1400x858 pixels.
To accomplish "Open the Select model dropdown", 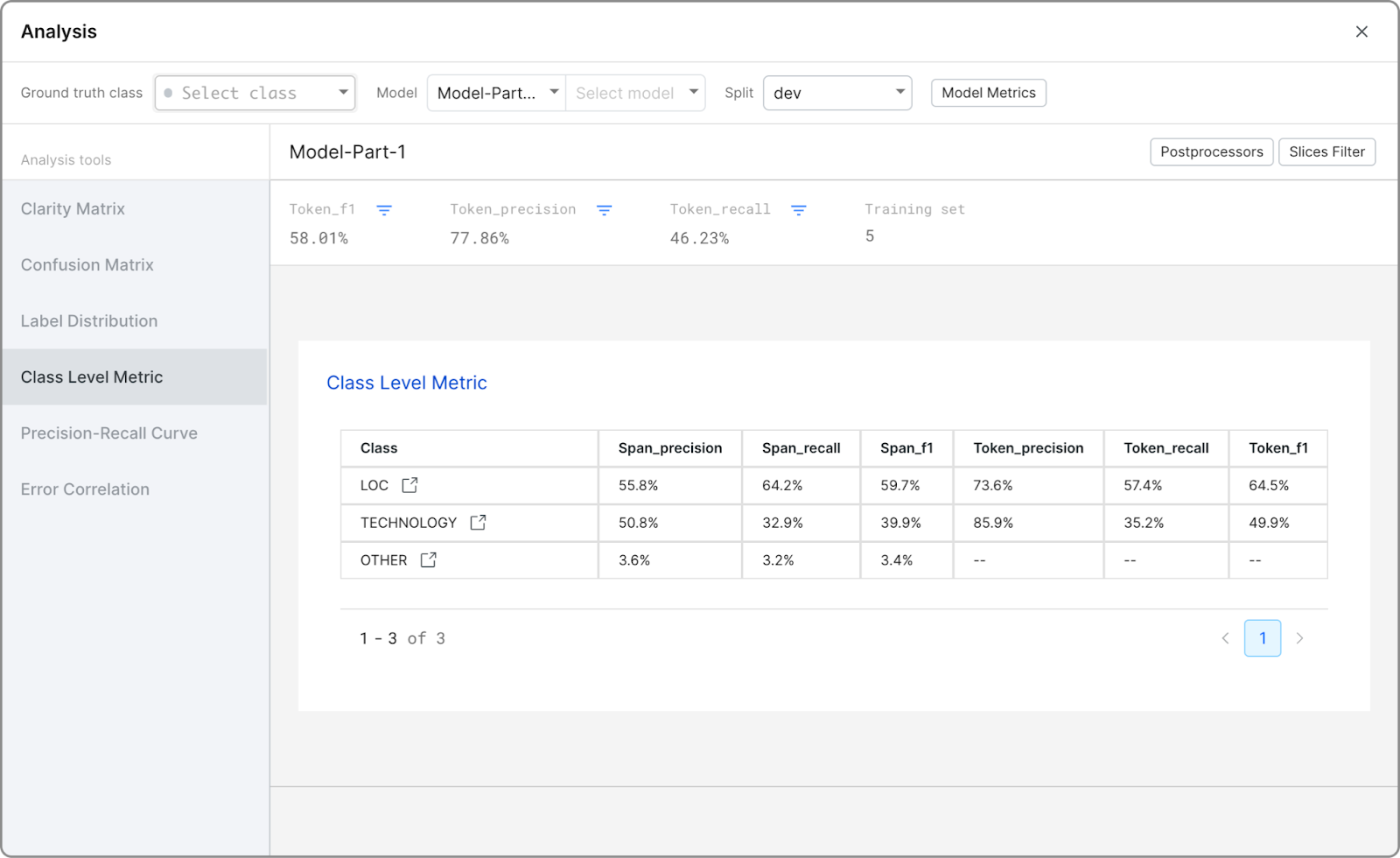I will (635, 93).
